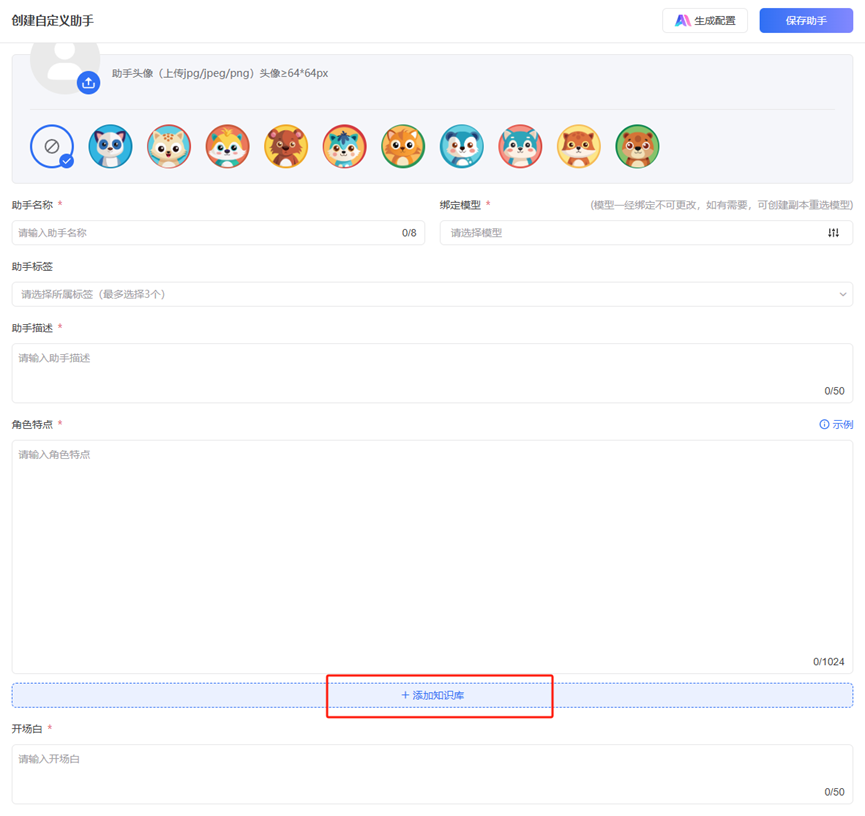
Task: Click the 保存助手 button
Action: pos(806,20)
